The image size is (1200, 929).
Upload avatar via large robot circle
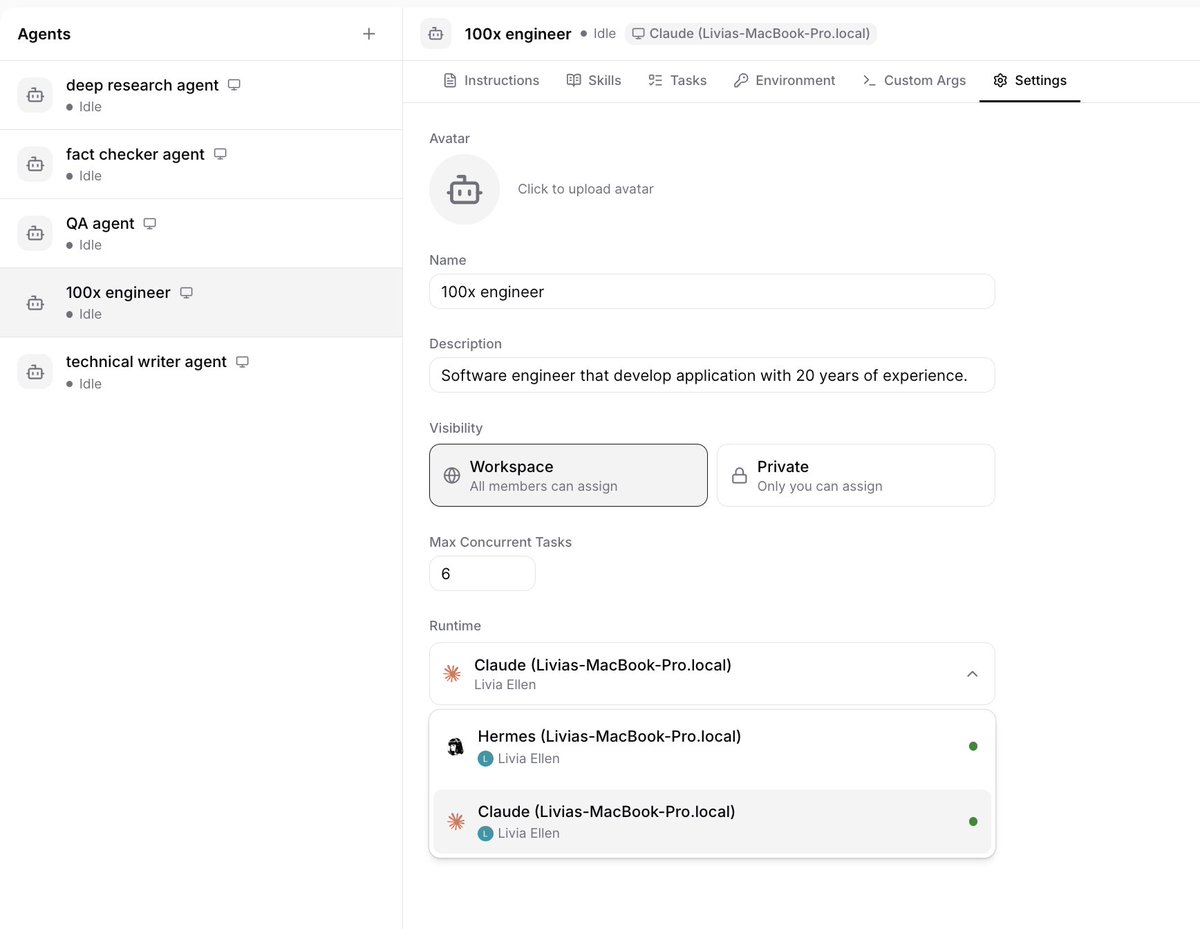click(464, 189)
